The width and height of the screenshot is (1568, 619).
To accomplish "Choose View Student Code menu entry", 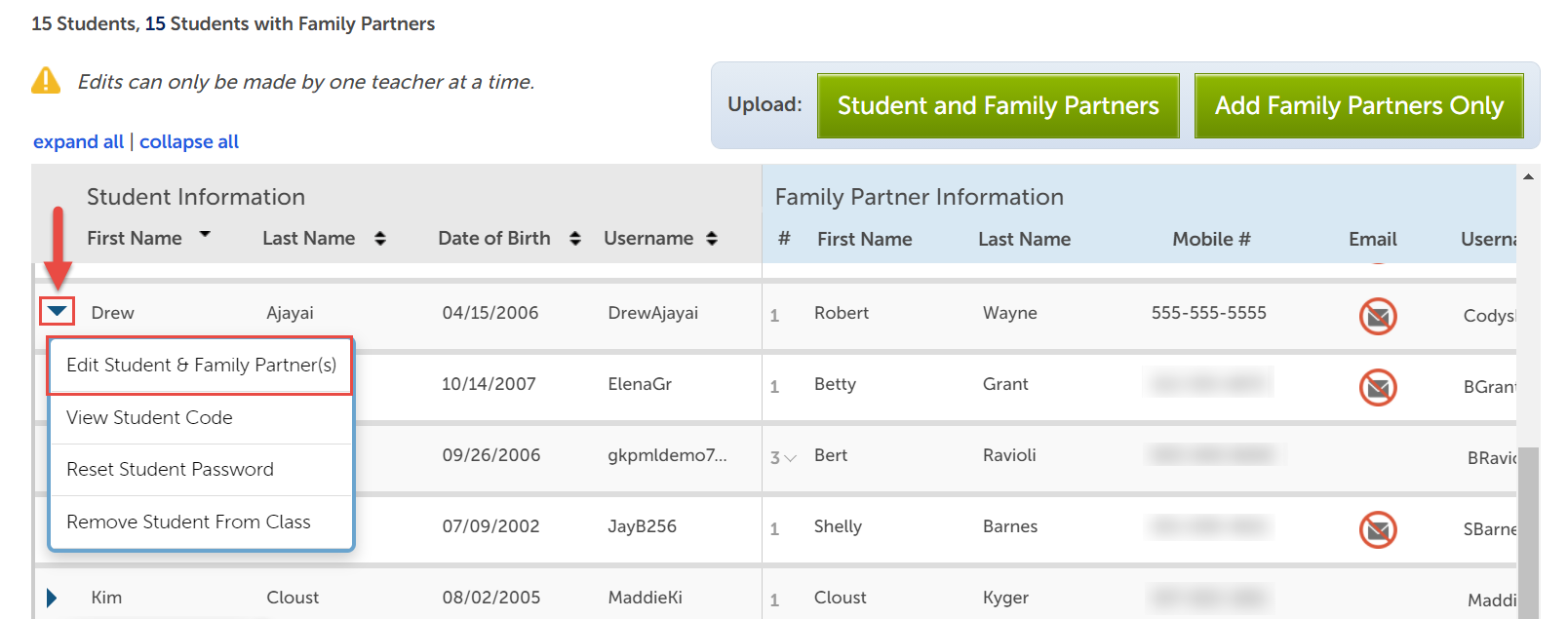I will pyautogui.click(x=149, y=418).
